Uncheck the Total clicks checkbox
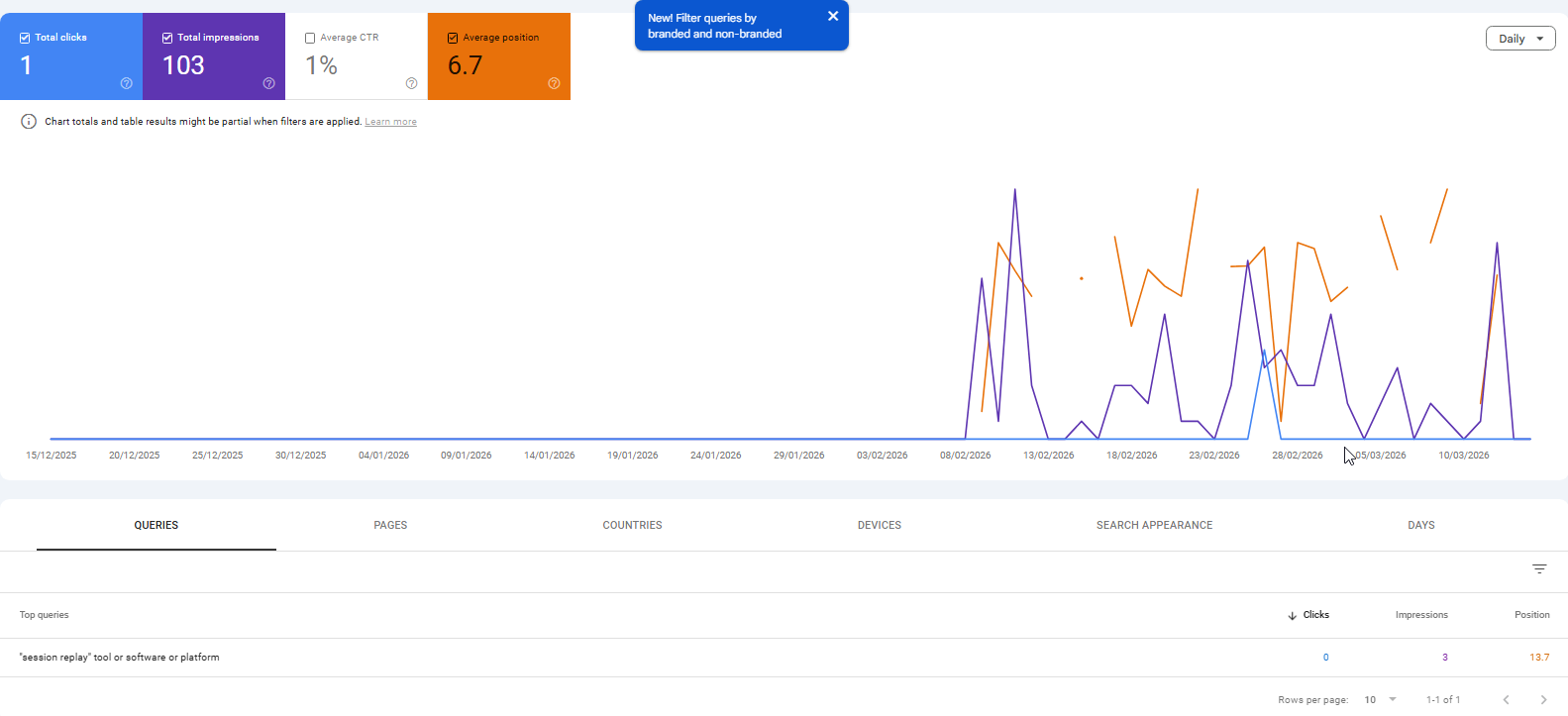 [x=25, y=38]
